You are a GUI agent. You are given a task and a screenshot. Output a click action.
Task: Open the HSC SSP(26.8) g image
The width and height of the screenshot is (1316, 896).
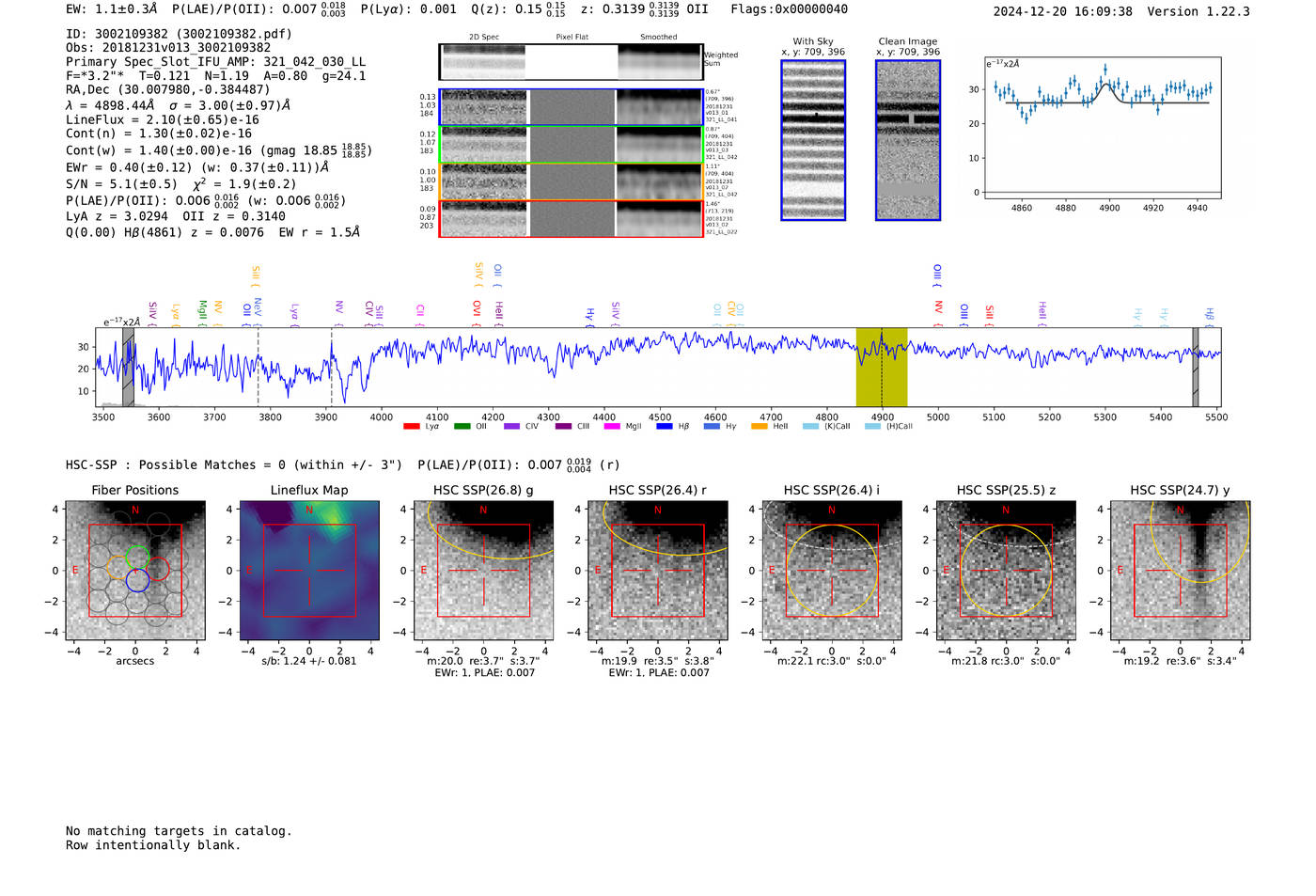(x=483, y=571)
